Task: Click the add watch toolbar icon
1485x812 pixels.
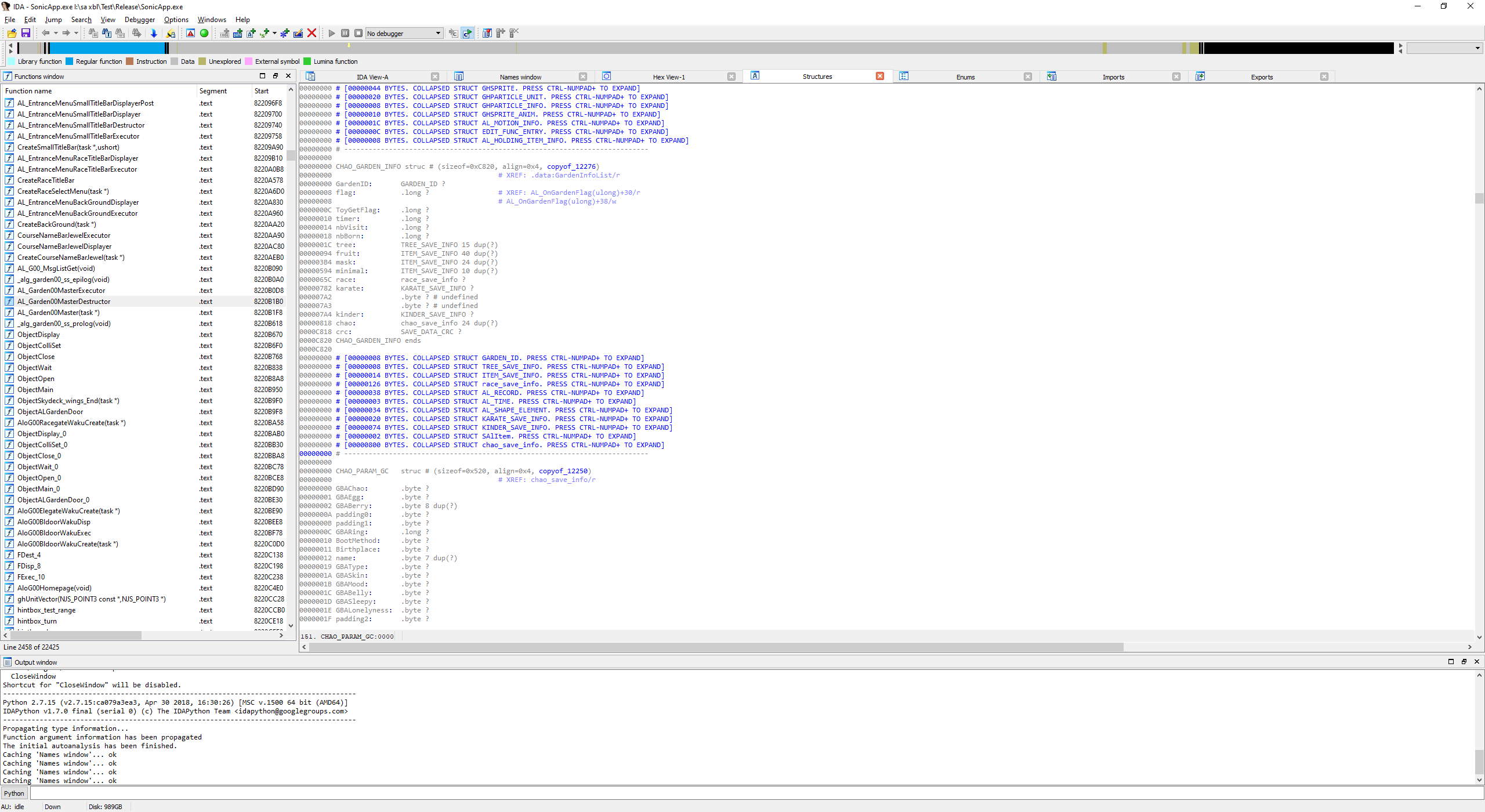Action: [501, 33]
